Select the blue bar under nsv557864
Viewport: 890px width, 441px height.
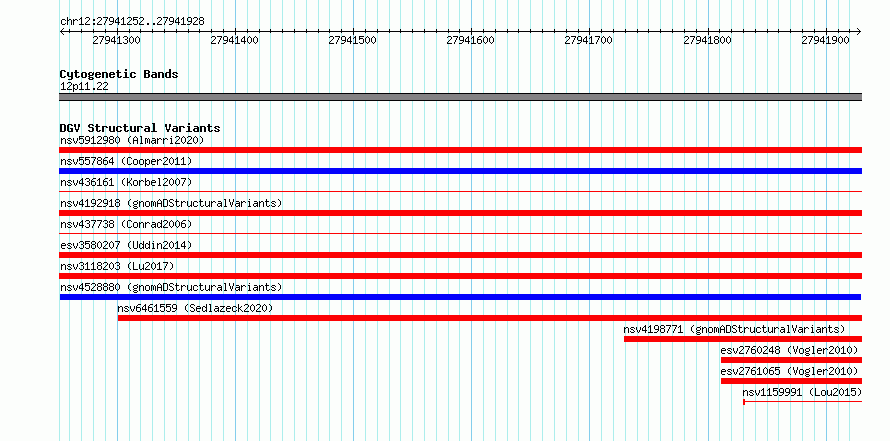tap(460, 171)
